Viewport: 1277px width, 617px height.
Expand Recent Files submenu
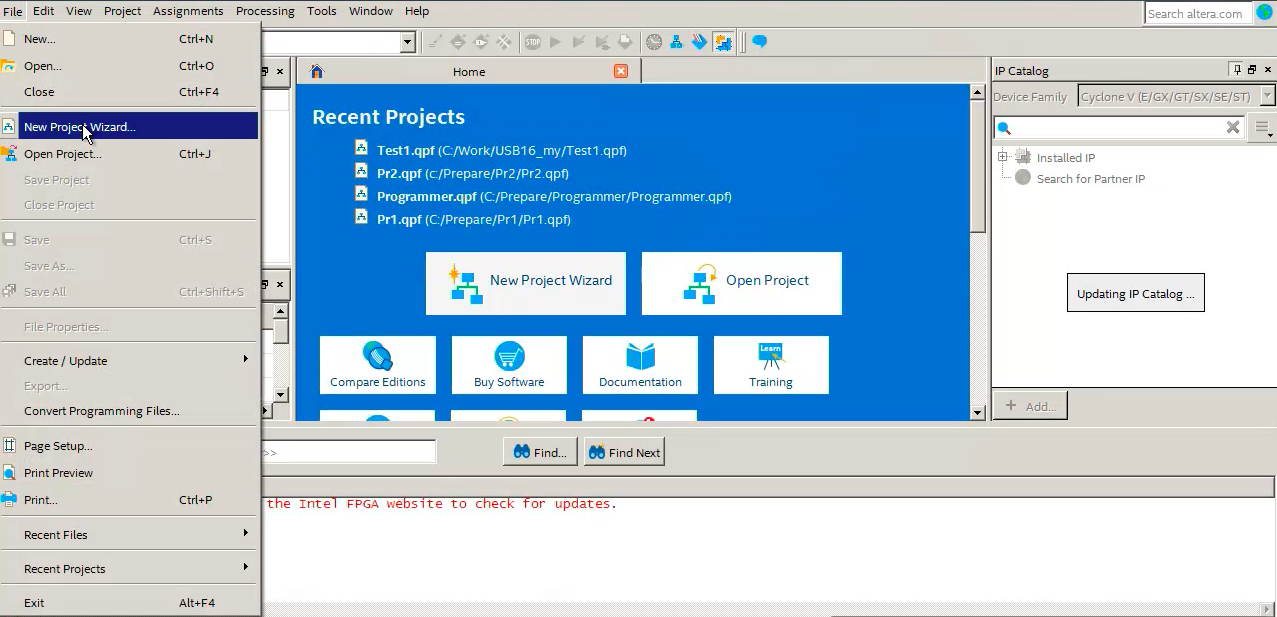point(130,534)
